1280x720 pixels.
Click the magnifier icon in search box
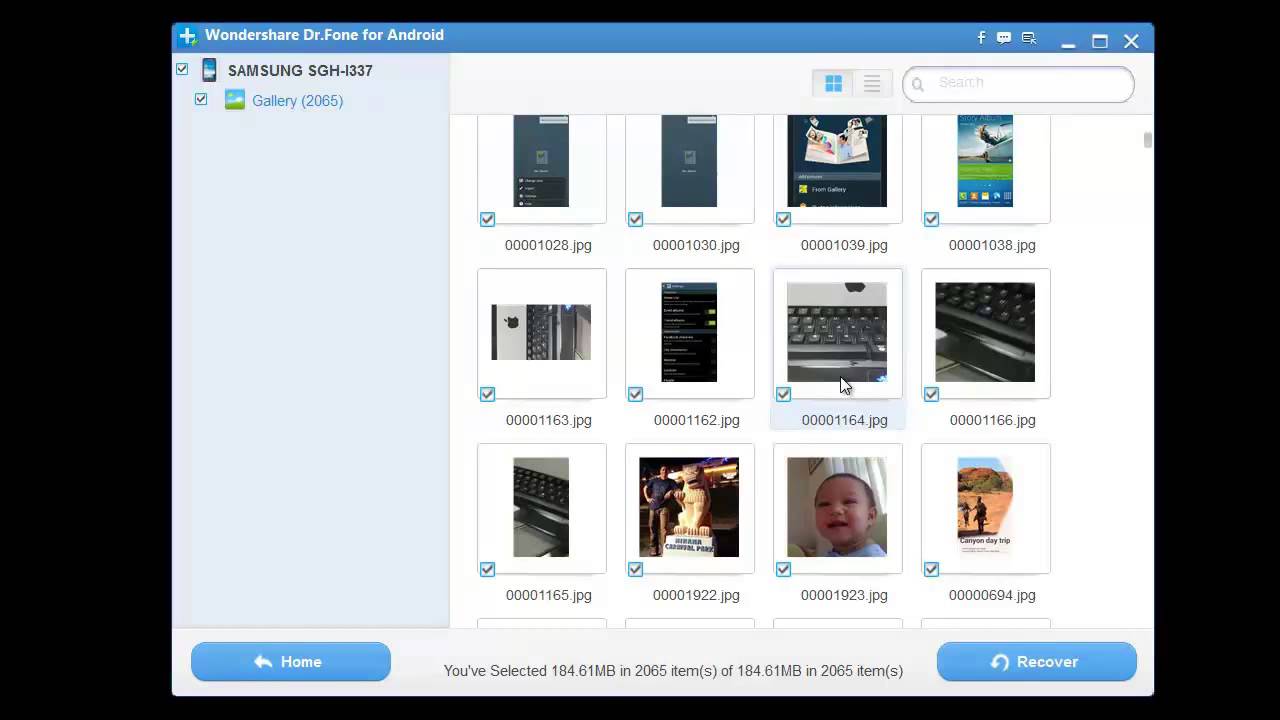[918, 85]
